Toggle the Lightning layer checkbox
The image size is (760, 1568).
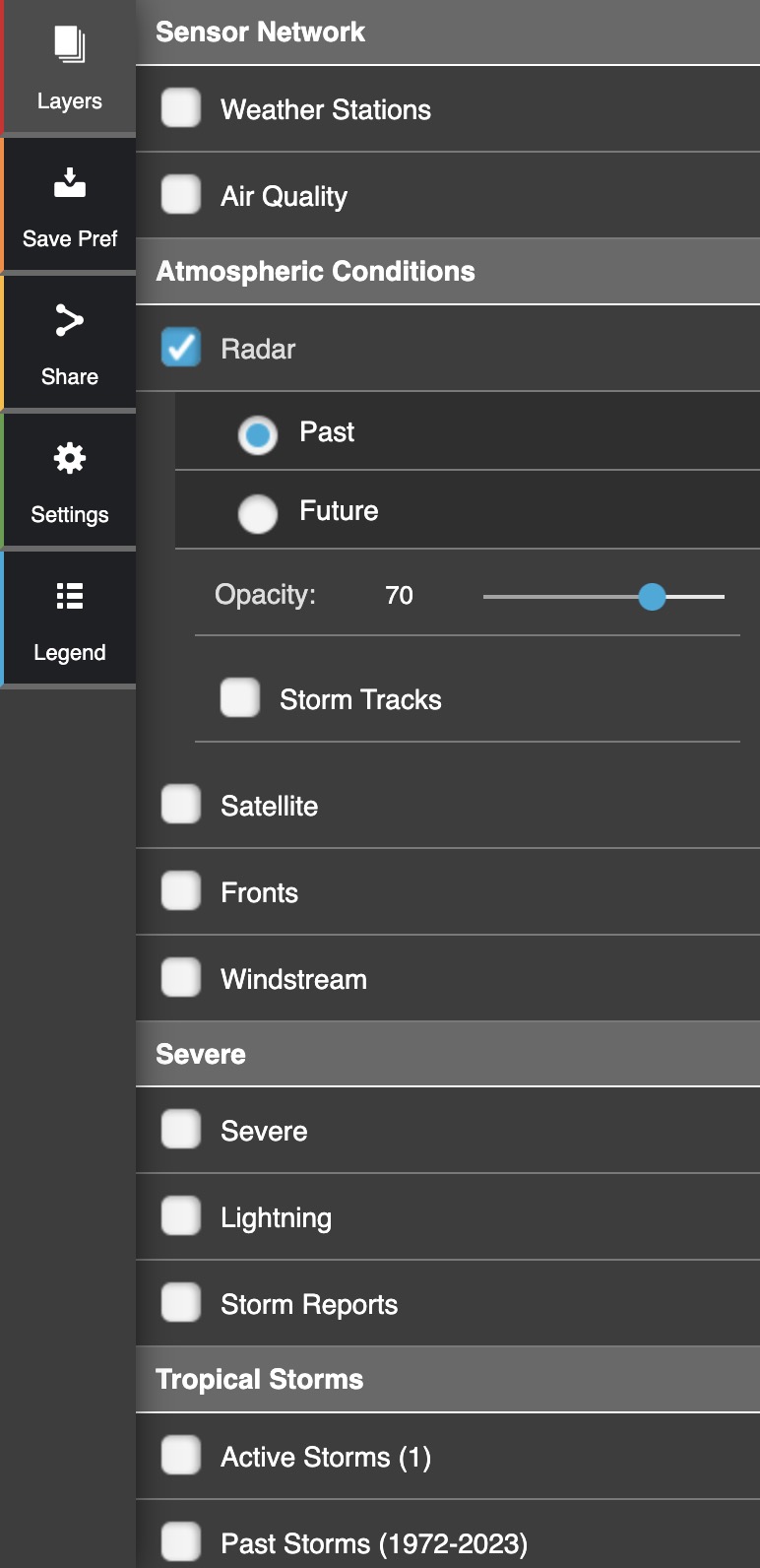[181, 1215]
